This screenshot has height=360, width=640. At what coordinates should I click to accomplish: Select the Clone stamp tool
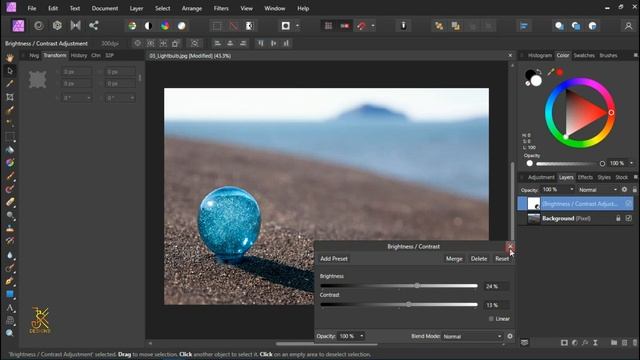tap(10, 229)
